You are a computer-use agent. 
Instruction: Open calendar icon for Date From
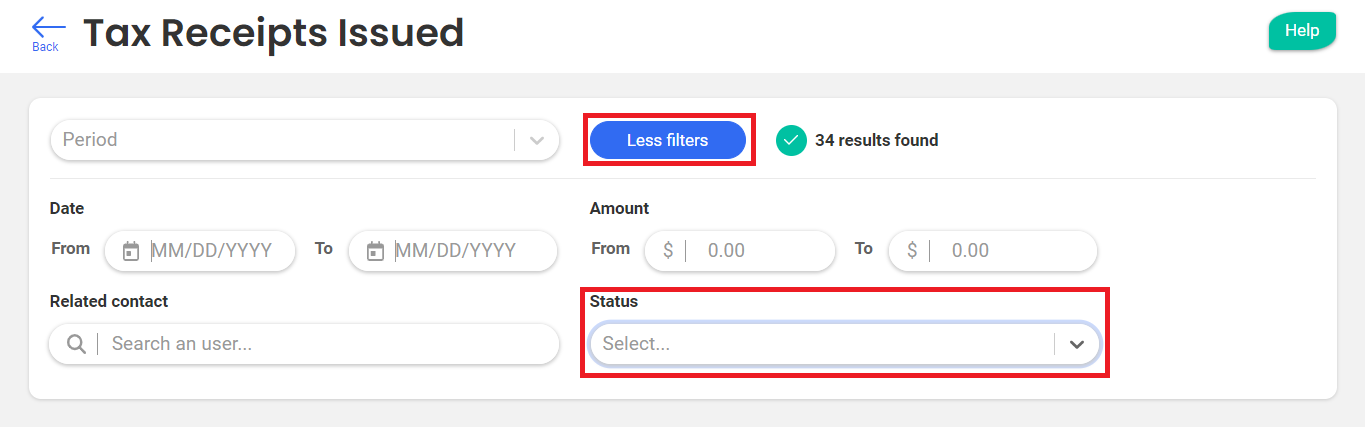(131, 251)
